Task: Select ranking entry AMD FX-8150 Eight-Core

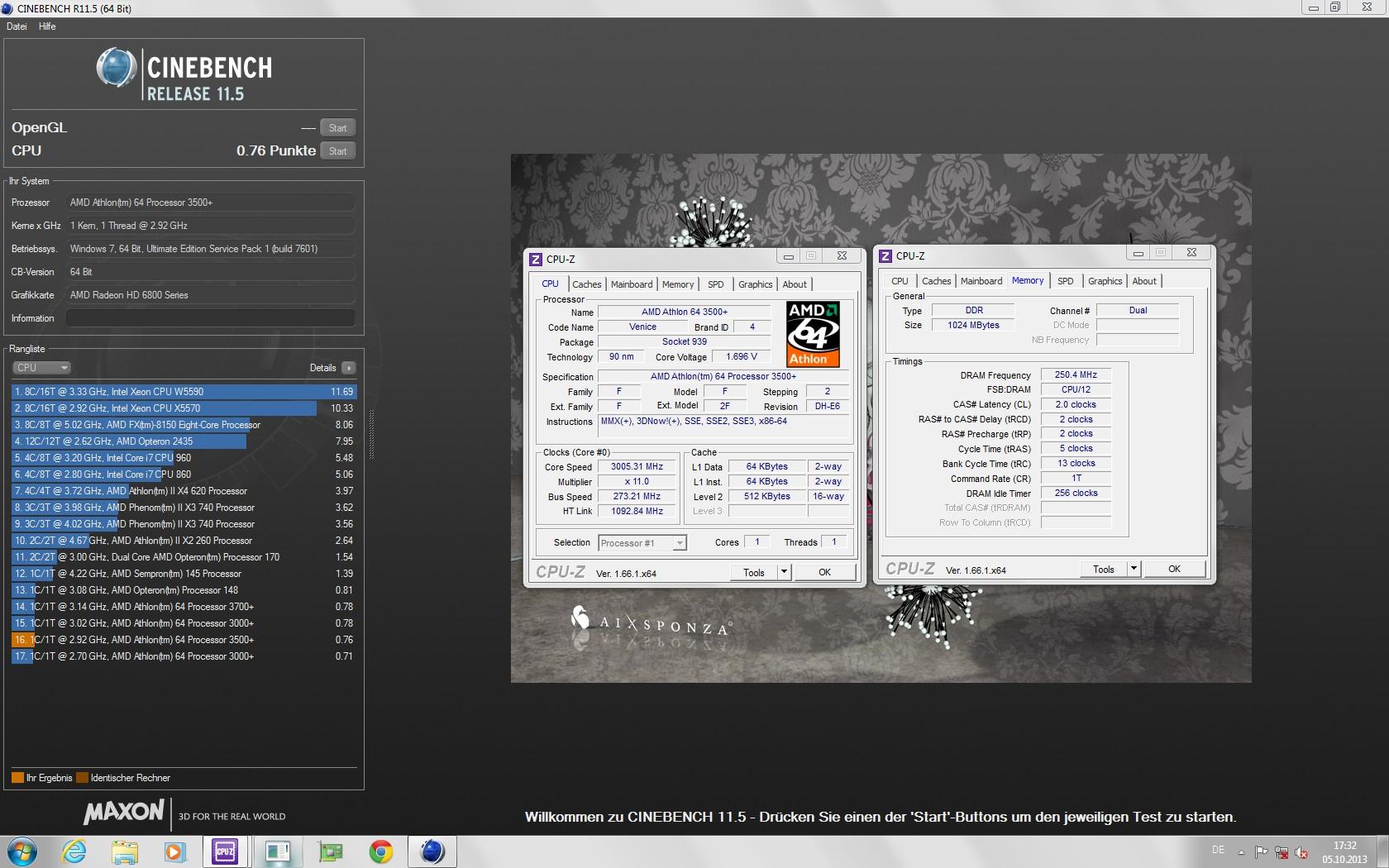Action: (x=184, y=425)
